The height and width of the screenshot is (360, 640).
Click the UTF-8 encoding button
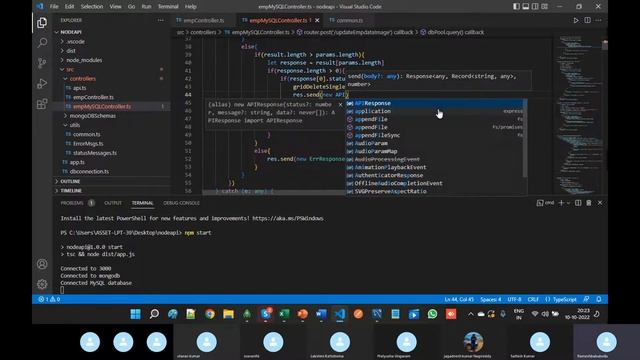click(x=514, y=299)
